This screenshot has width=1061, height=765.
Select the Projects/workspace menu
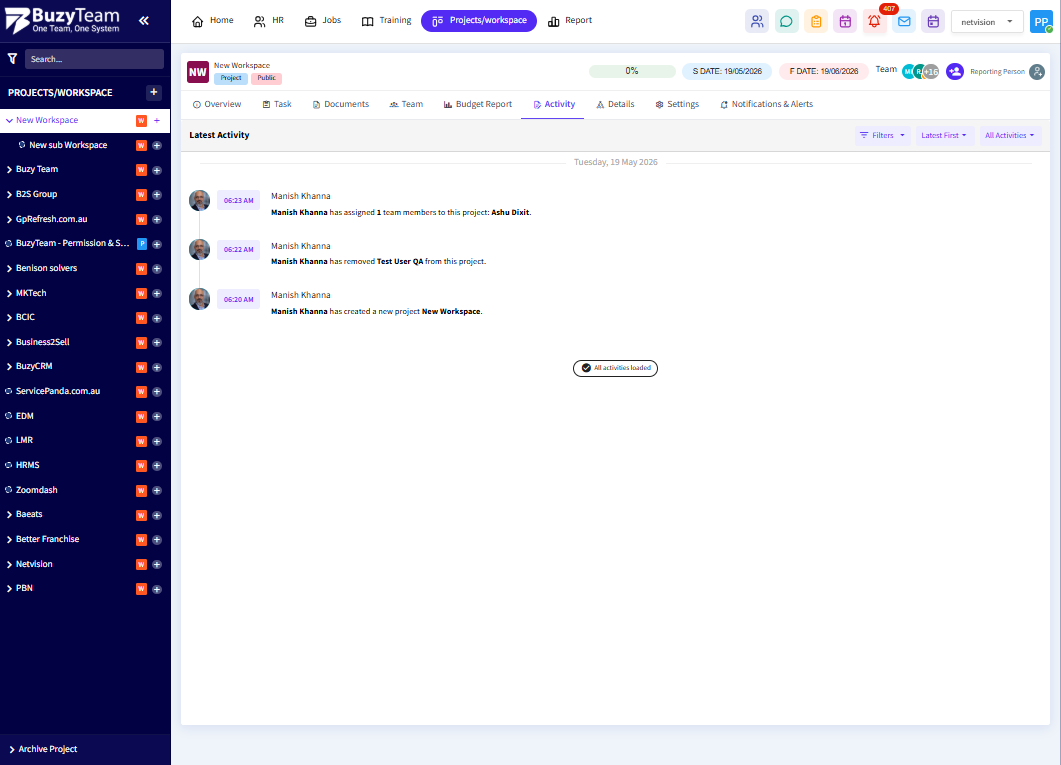click(479, 21)
